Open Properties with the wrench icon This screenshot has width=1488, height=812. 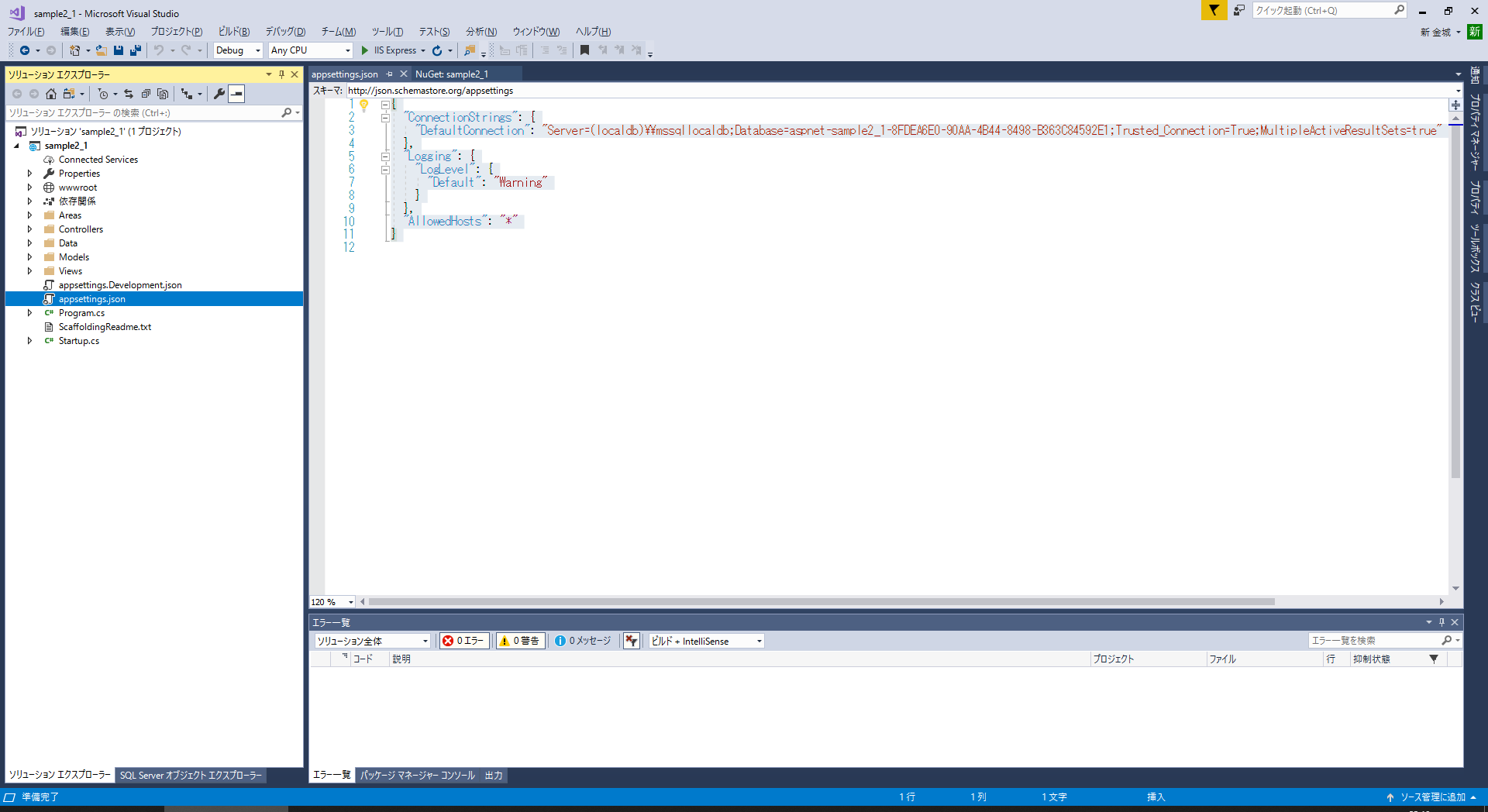point(219,94)
